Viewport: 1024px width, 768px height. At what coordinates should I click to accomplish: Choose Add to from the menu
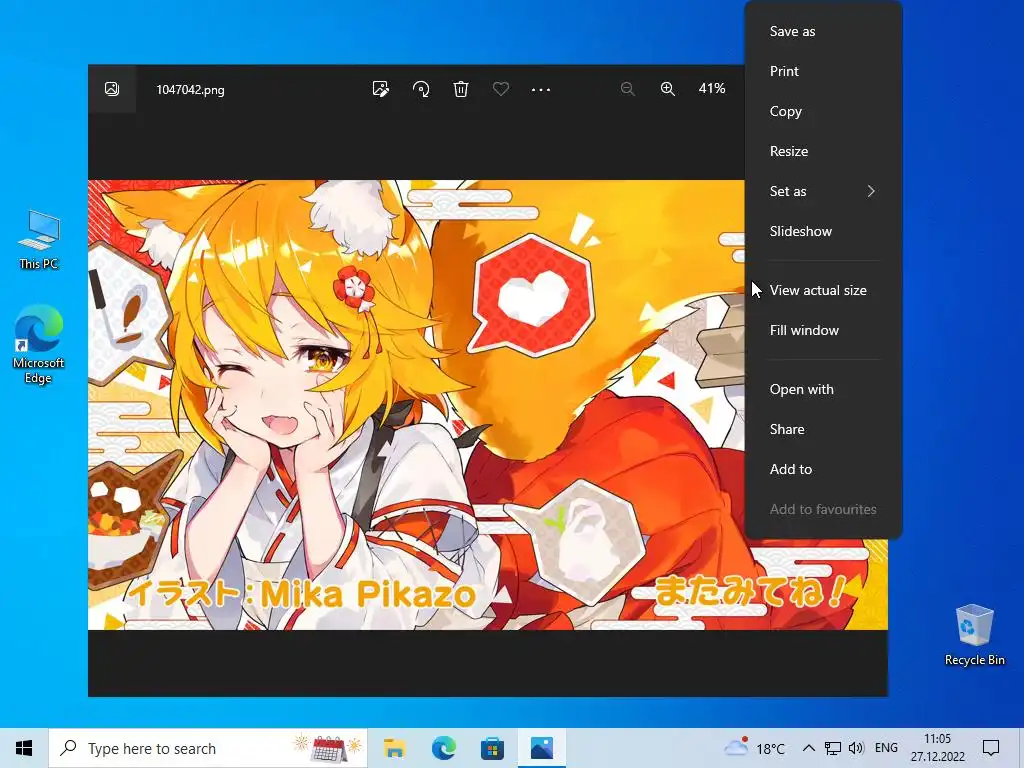tap(824, 469)
